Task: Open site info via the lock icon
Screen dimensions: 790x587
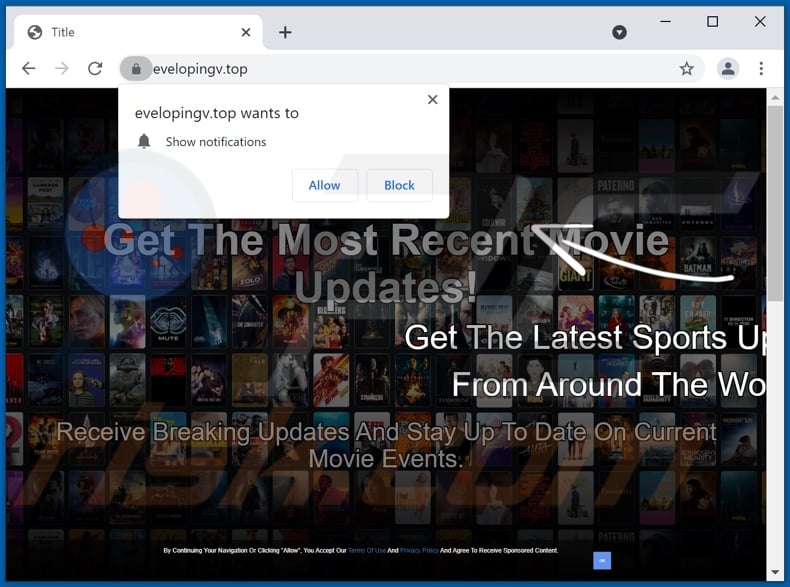Action: 136,69
